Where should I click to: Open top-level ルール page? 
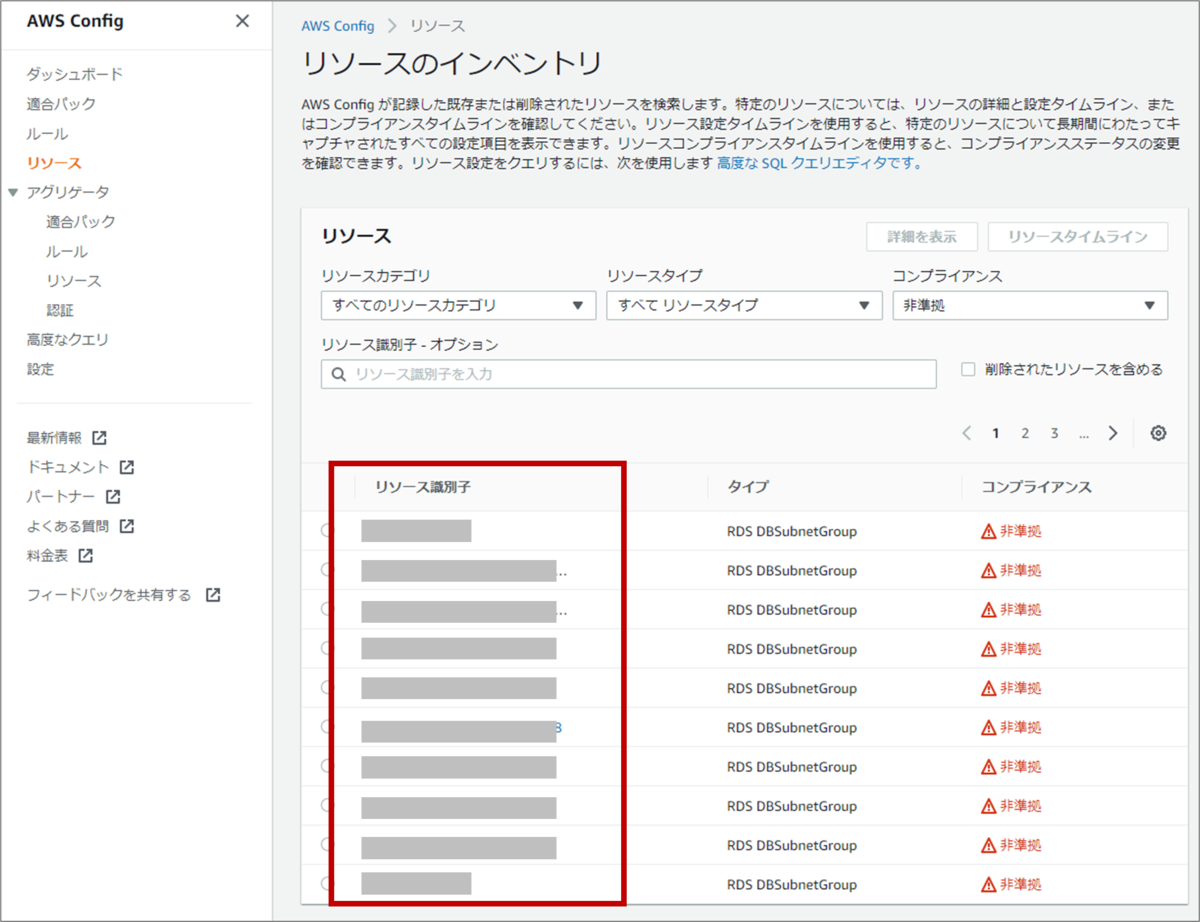[x=47, y=134]
